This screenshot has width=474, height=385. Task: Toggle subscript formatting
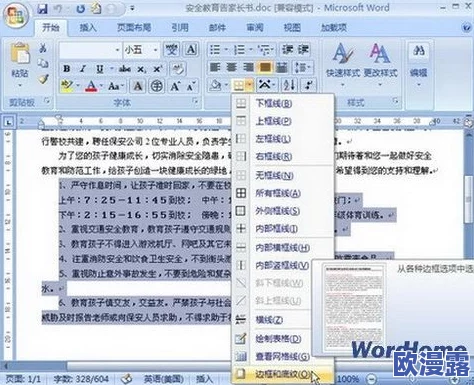point(141,69)
